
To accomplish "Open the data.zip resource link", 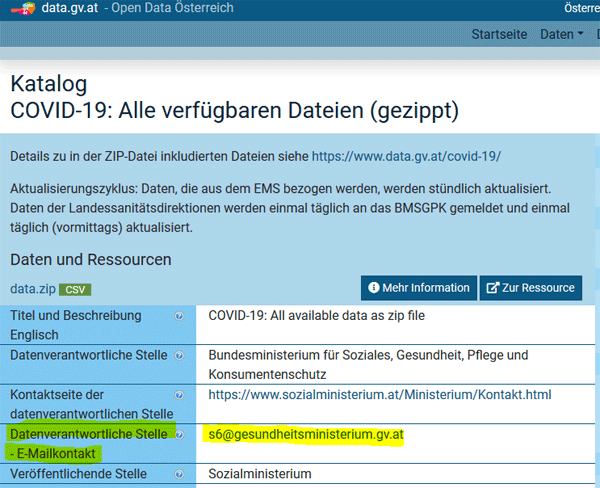I will tap(33, 289).
